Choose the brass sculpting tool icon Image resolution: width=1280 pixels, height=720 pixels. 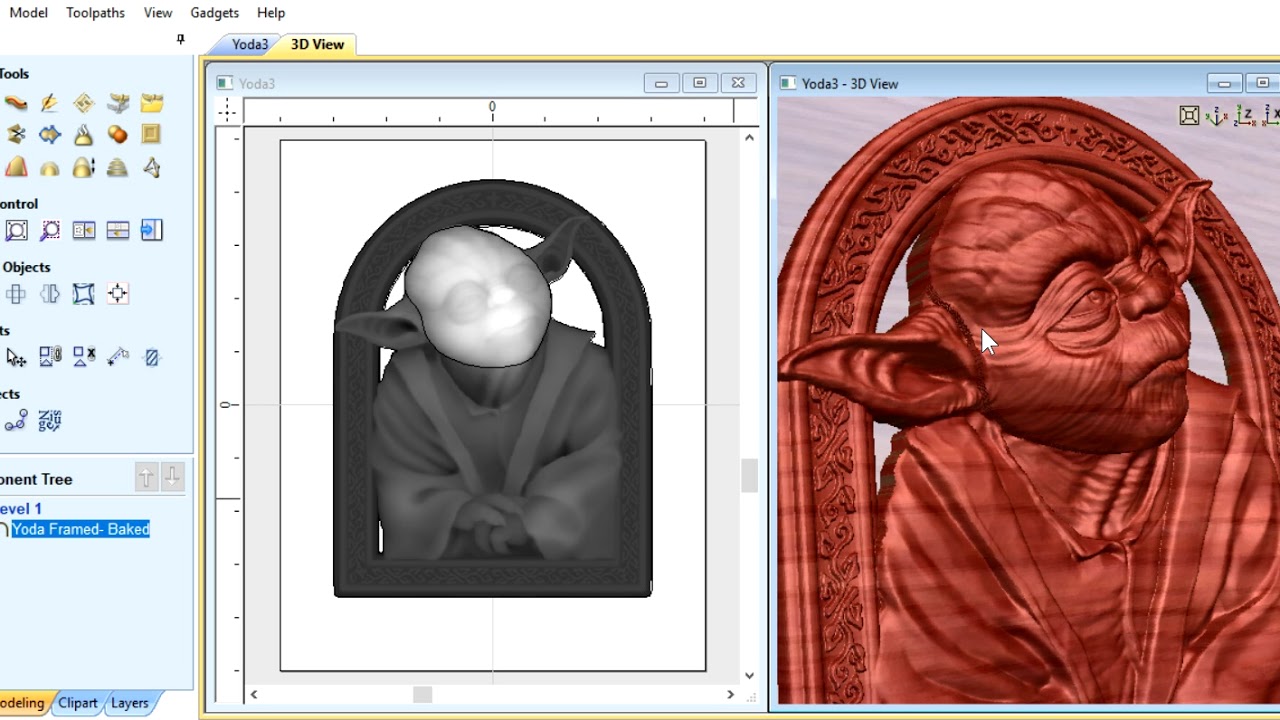(x=84, y=134)
